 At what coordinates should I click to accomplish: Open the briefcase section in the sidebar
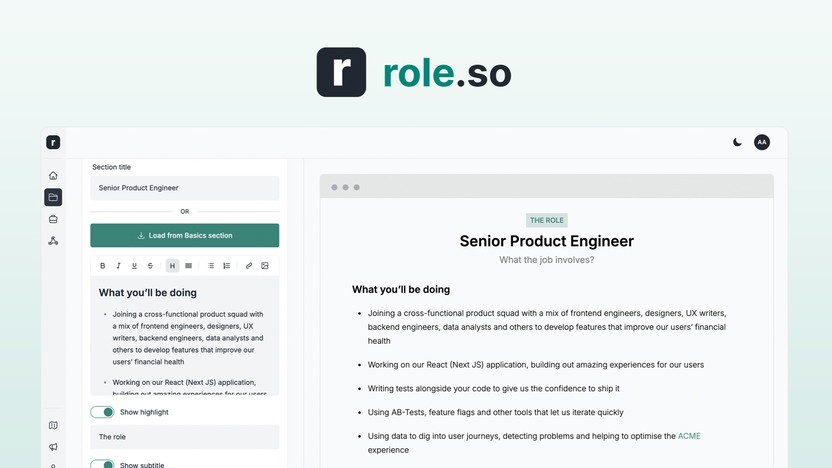[x=53, y=219]
